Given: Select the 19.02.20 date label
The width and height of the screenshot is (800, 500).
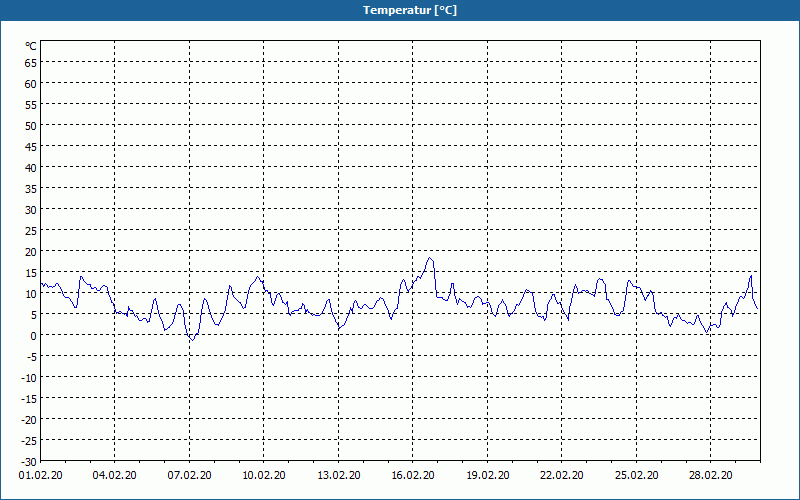Looking at the screenshot, I should click(488, 475).
